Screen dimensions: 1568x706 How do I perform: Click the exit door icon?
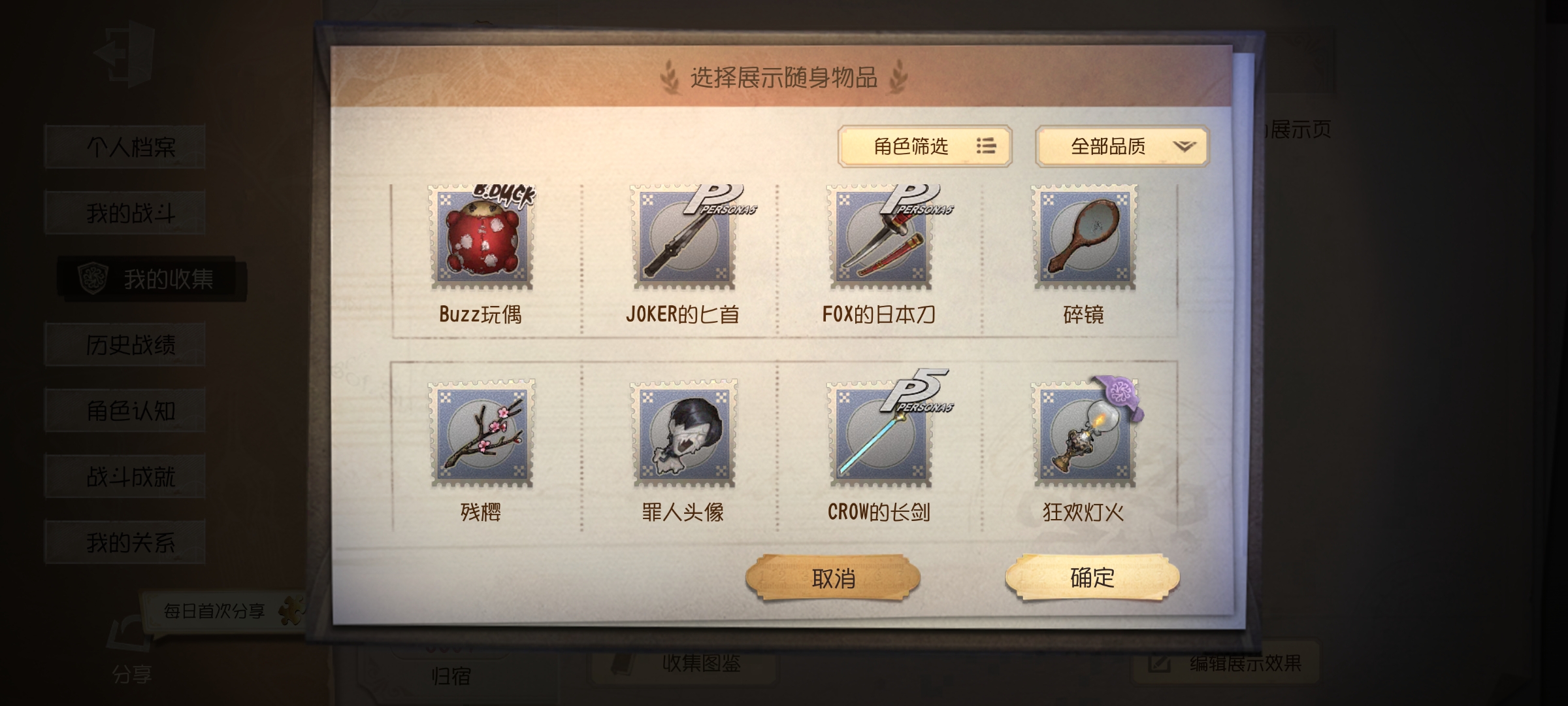tap(124, 54)
